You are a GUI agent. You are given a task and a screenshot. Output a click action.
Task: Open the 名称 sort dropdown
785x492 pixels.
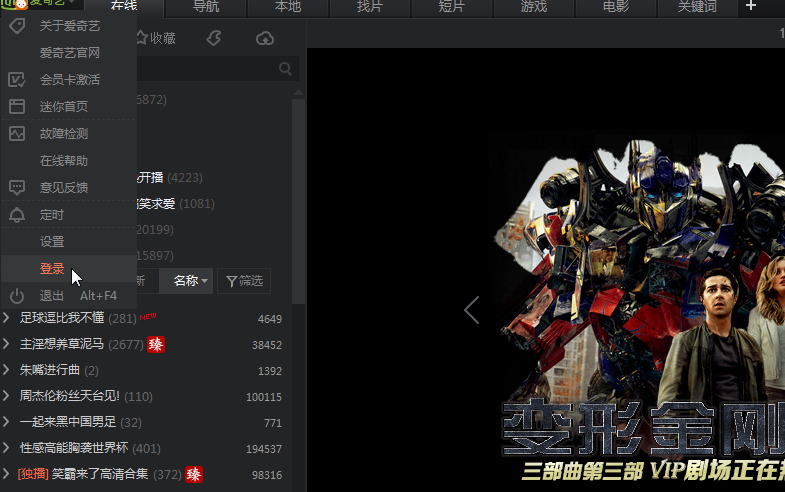click(186, 281)
